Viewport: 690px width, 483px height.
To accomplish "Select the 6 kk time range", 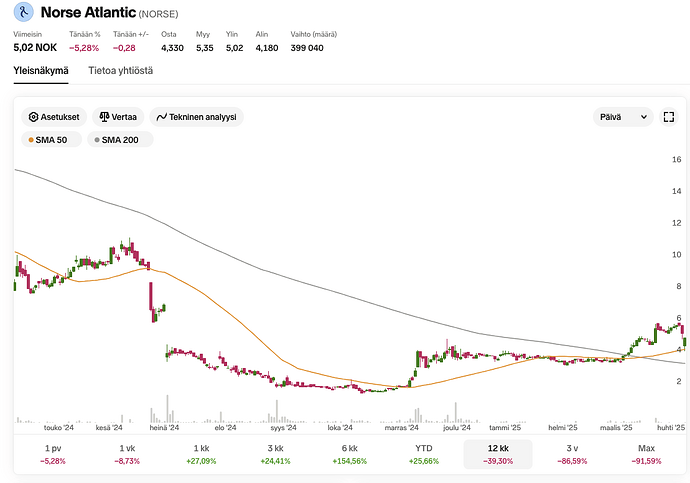I will [348, 453].
